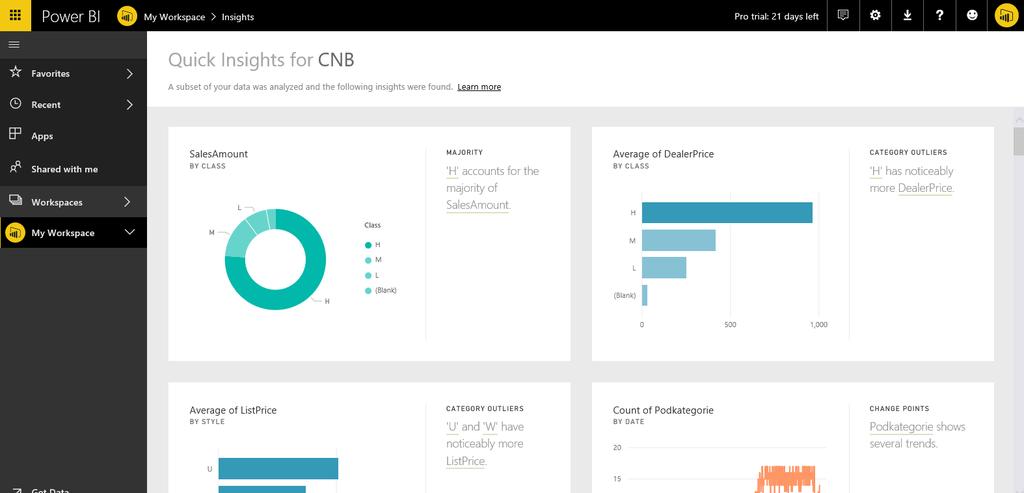Click the yellow Power BI workspace icon in the header

pyautogui.click(x=127, y=16)
